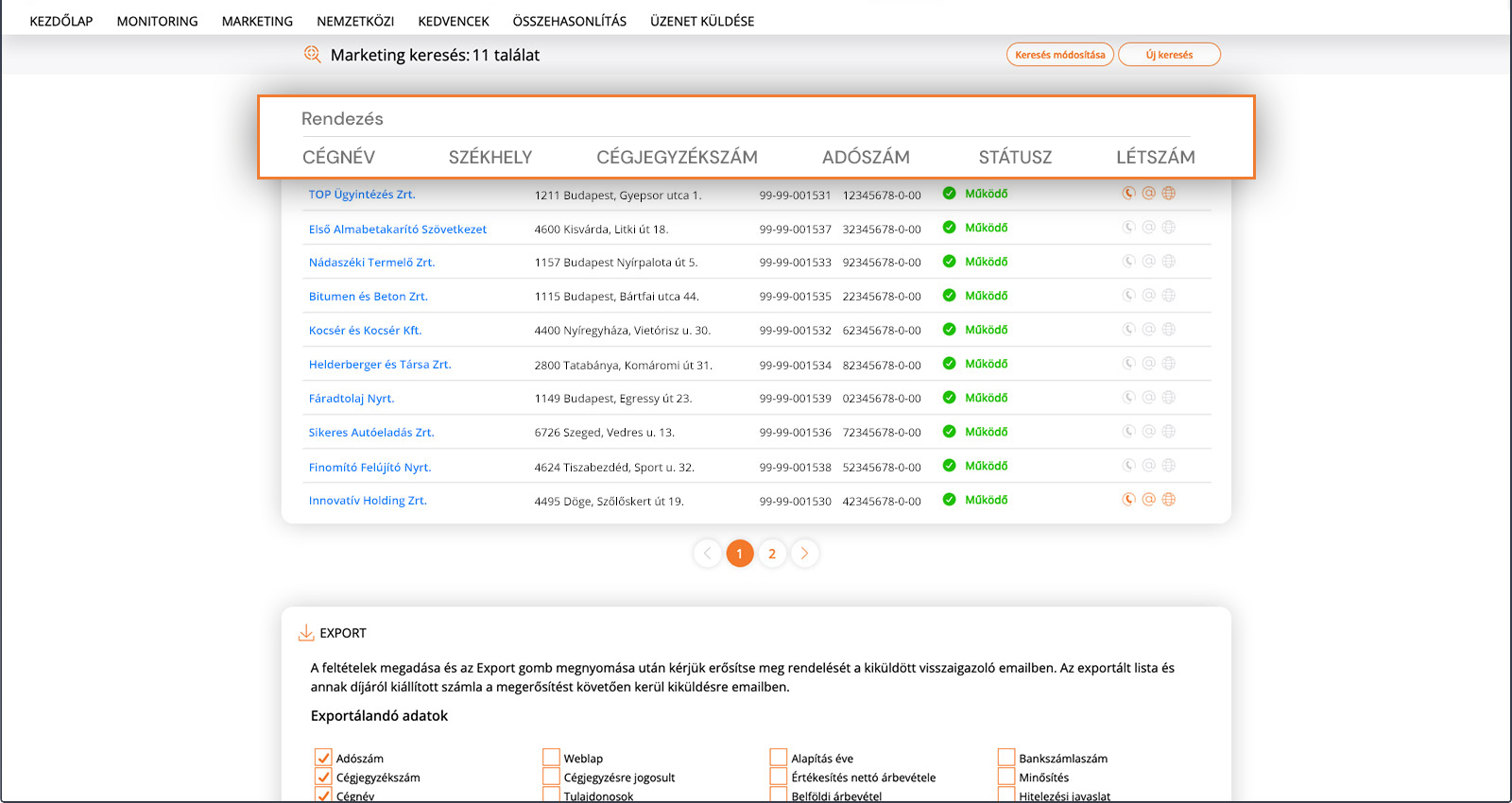Viewport: 1512px width, 803px height.
Task: Sort results by CÉGNÉV
Action: point(338,157)
